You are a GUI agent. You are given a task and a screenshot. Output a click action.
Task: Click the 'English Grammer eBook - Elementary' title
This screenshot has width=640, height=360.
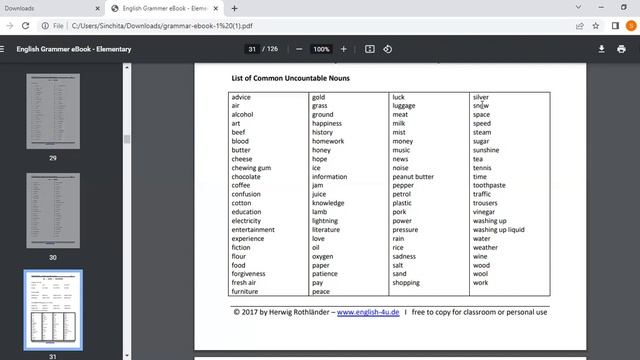pos(74,49)
